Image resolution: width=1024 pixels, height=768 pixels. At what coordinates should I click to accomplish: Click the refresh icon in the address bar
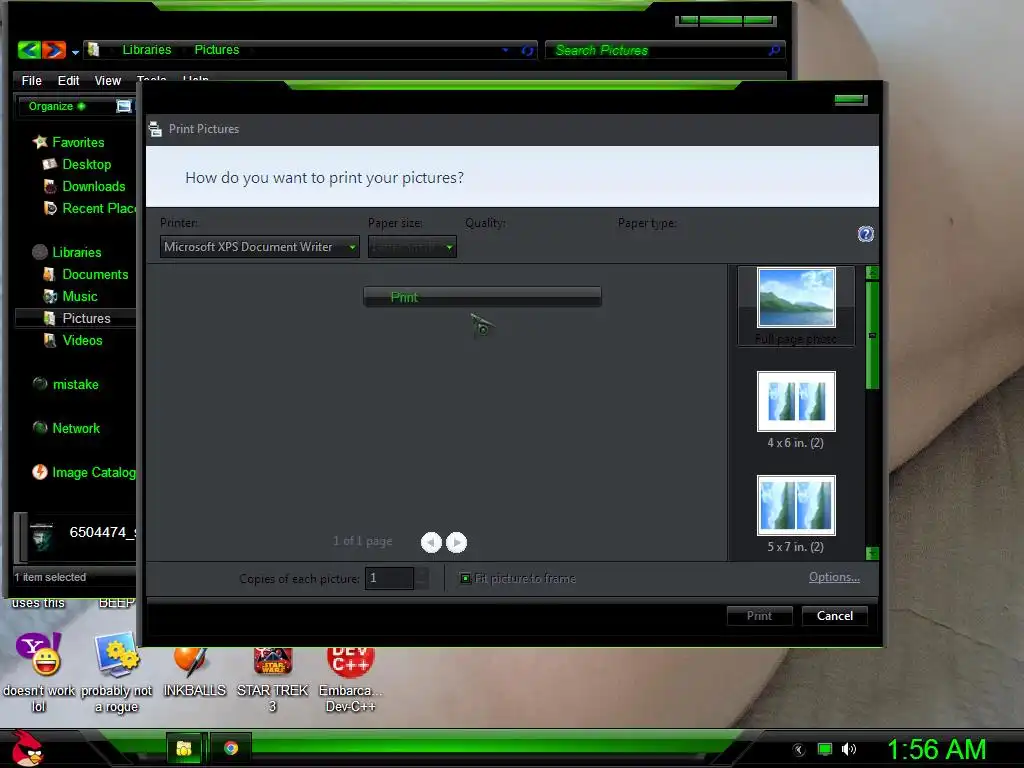(x=527, y=50)
